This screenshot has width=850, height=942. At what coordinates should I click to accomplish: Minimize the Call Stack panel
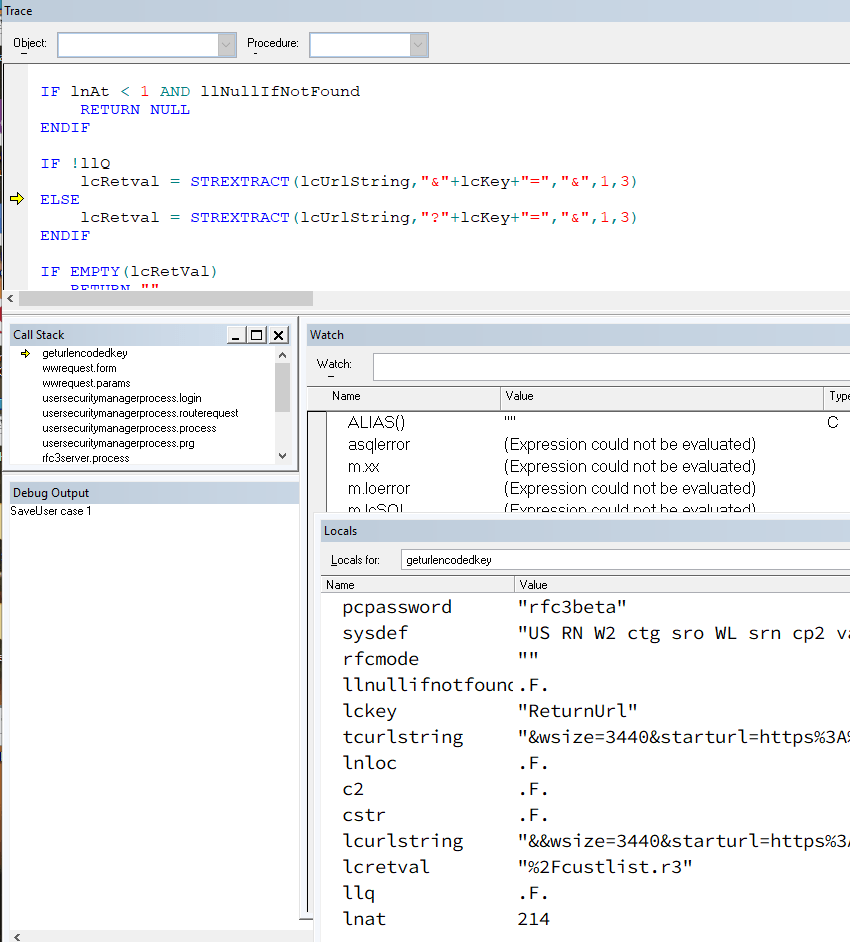coord(235,335)
